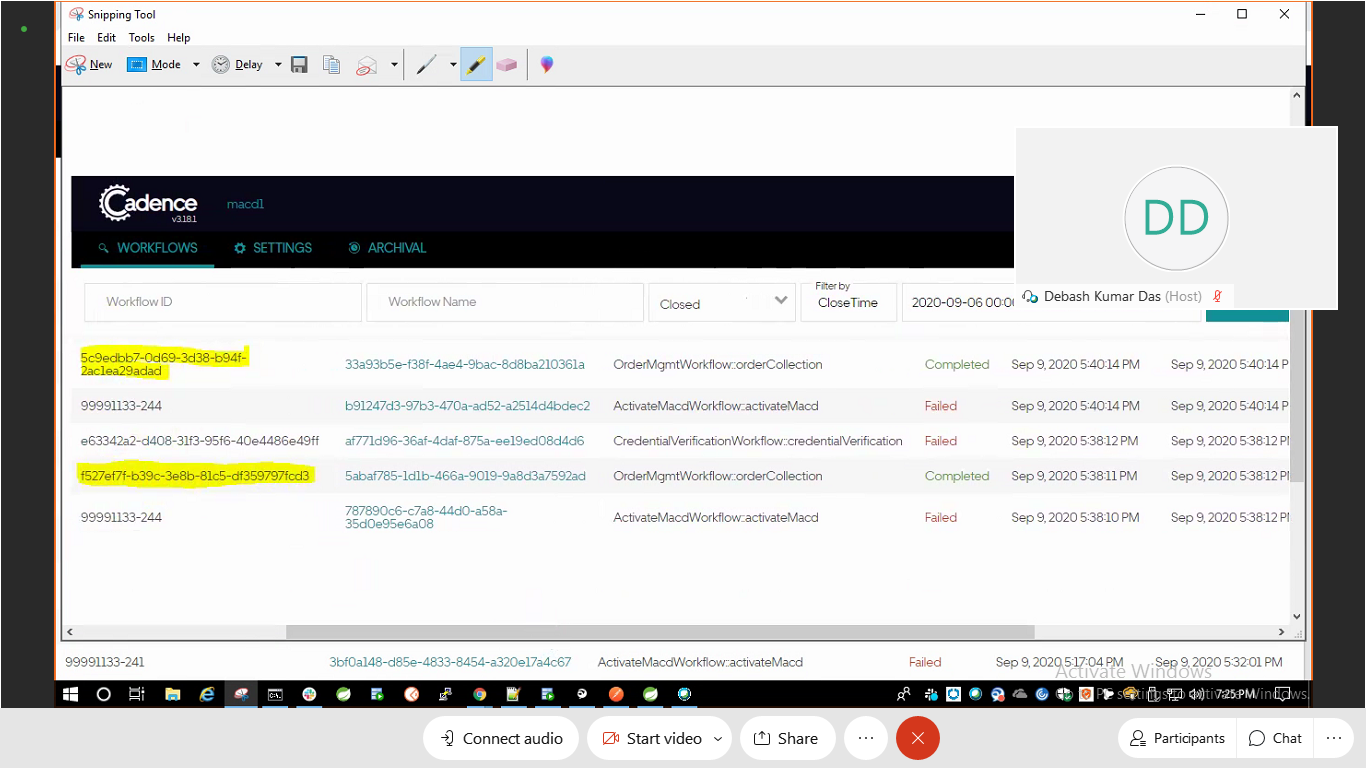Change the Closed status filter
This screenshot has width=1366, height=768.
(722, 302)
